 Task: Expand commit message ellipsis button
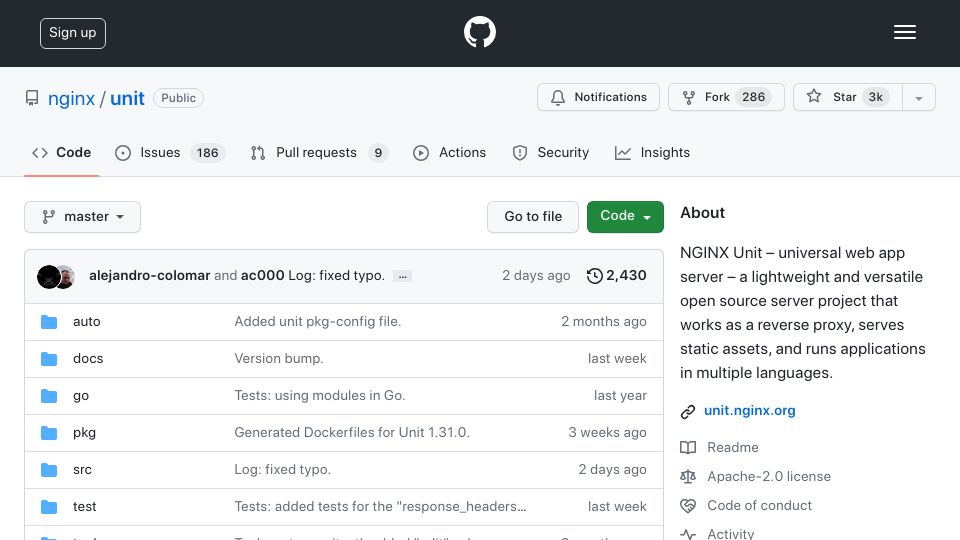[402, 276]
